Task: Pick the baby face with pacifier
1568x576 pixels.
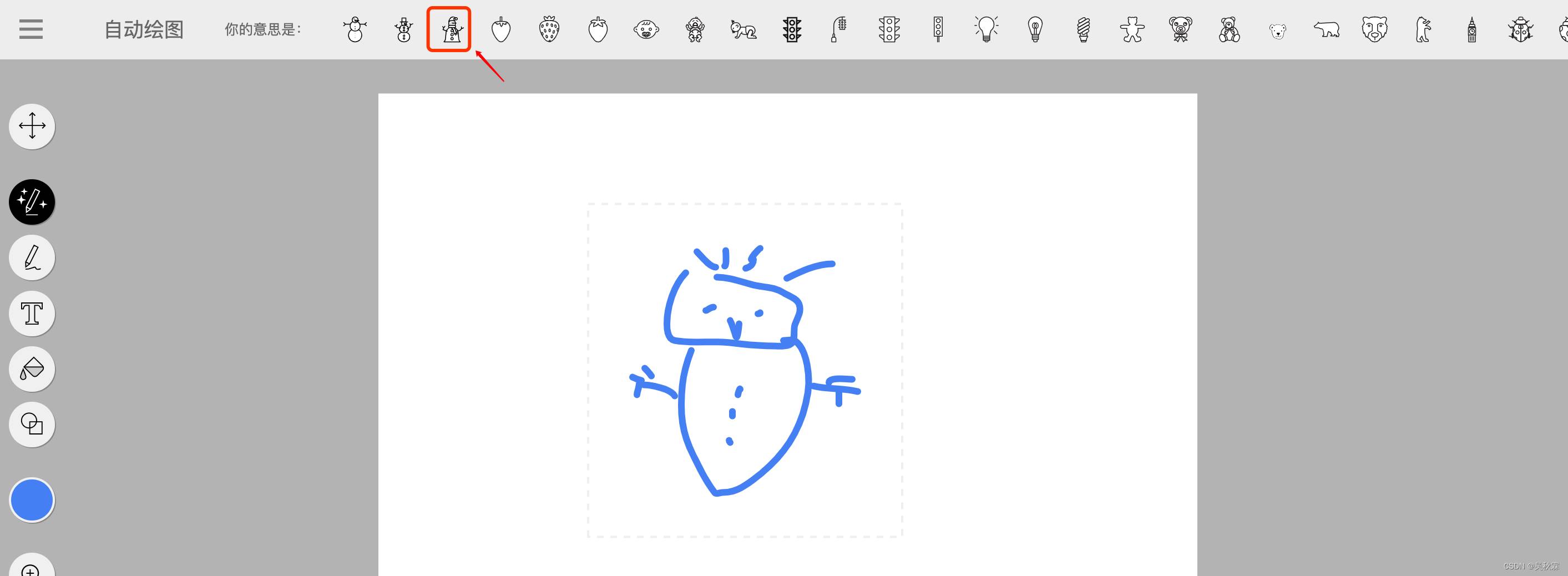Action: coord(646,29)
